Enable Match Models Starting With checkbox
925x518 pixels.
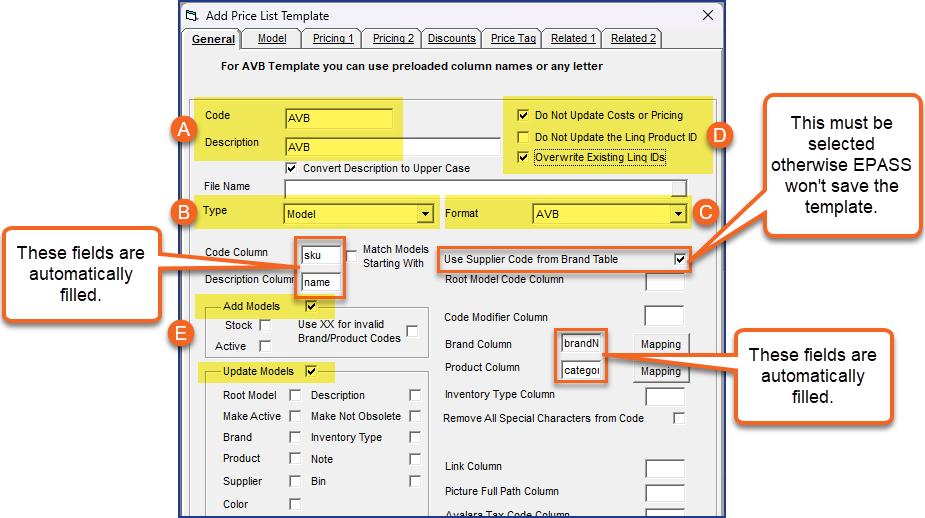coord(352,256)
